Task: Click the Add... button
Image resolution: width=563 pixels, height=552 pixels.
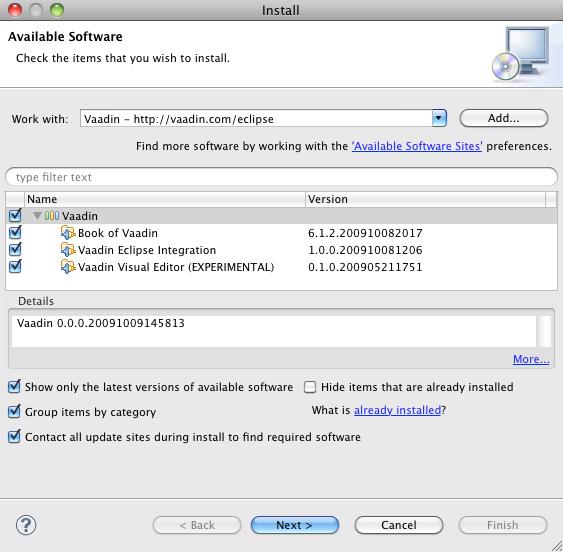Action: point(503,118)
